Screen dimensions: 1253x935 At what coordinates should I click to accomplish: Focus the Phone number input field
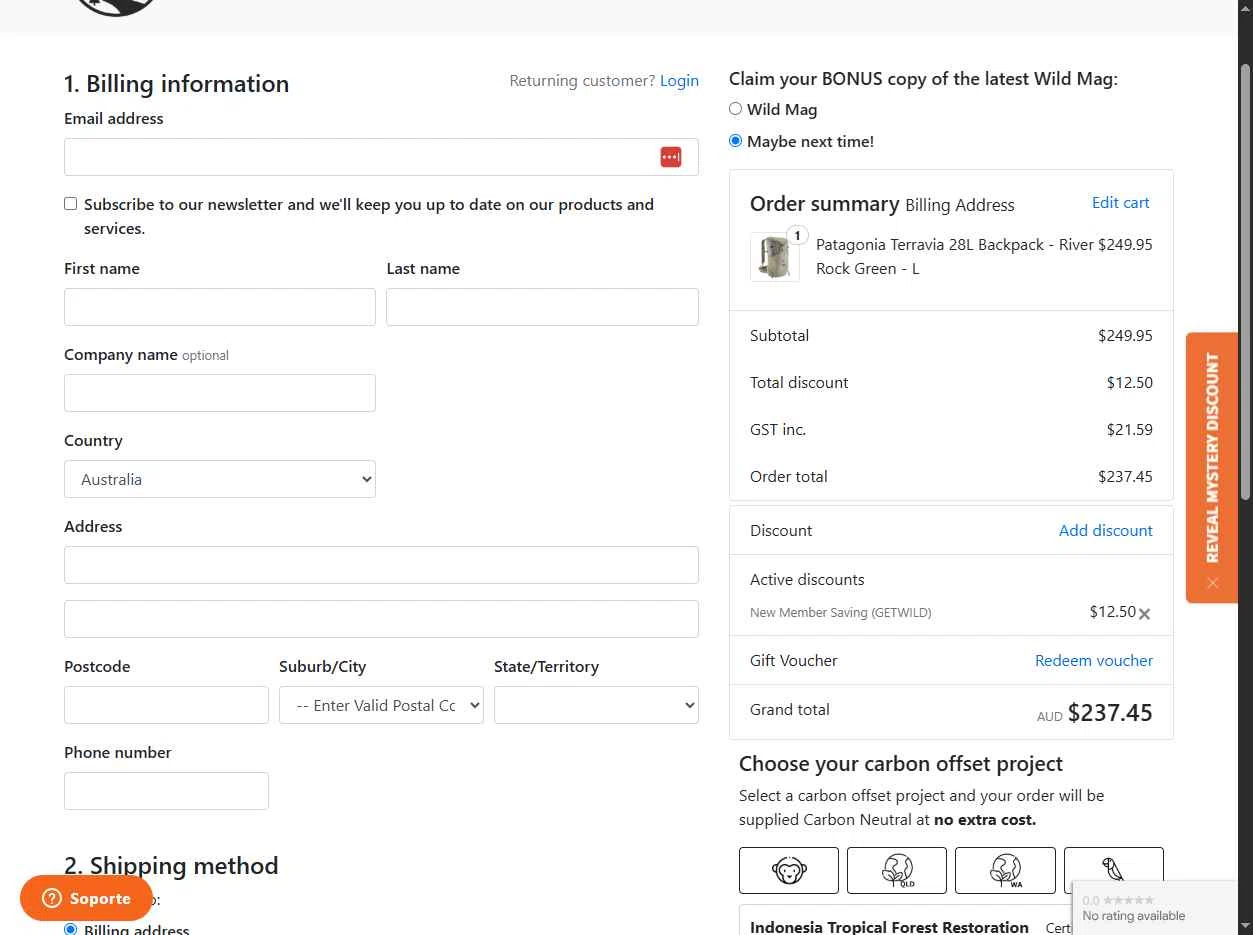(166, 791)
